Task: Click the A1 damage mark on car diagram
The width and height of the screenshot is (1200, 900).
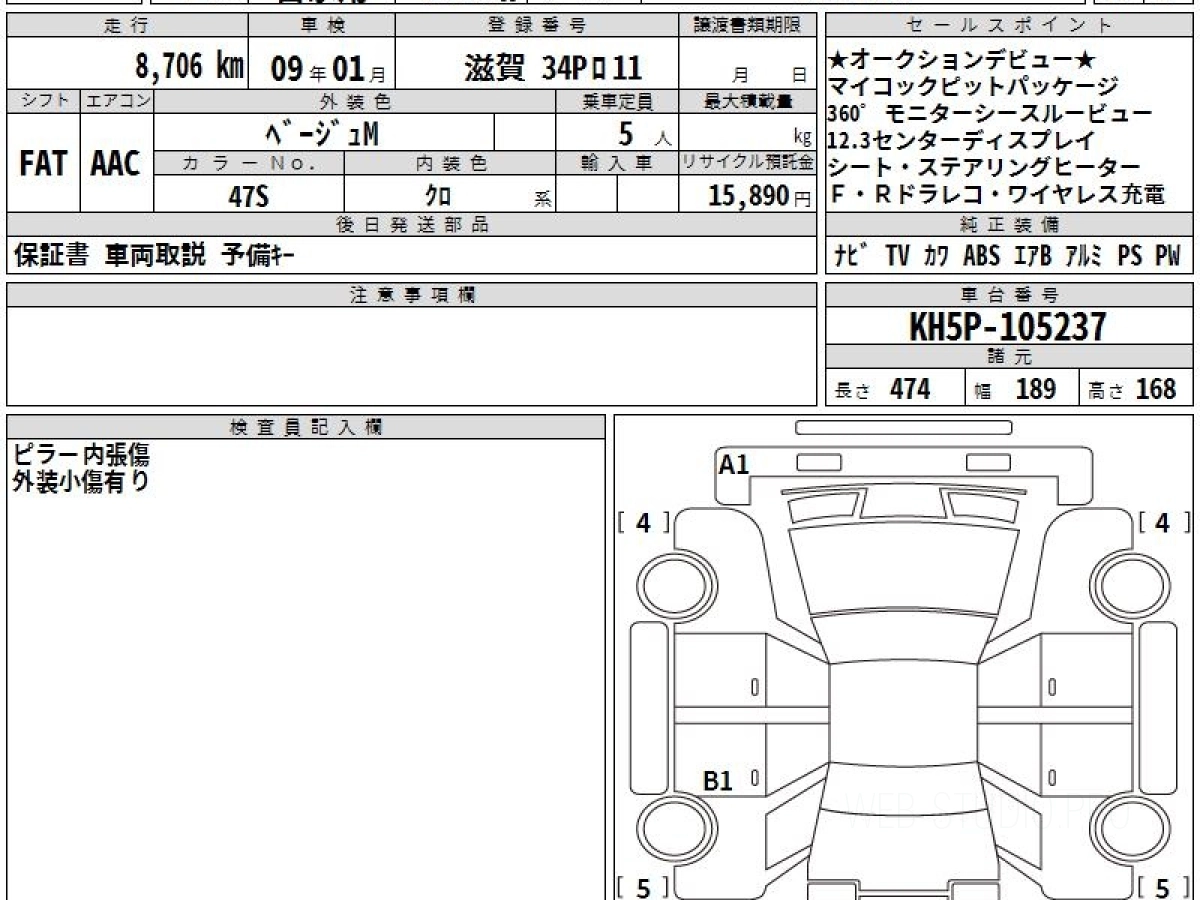Action: pyautogui.click(x=734, y=464)
